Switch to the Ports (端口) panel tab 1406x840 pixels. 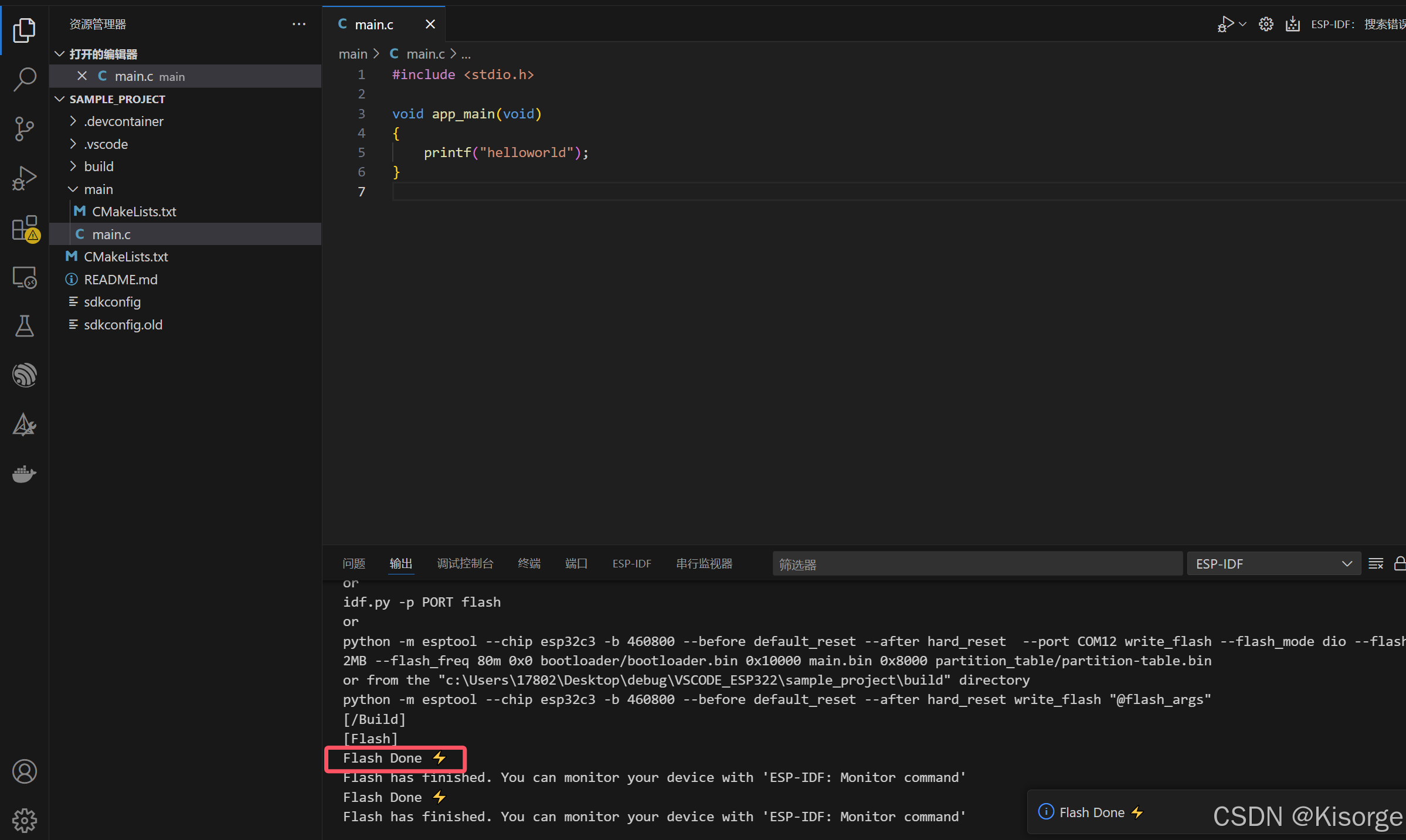point(576,564)
